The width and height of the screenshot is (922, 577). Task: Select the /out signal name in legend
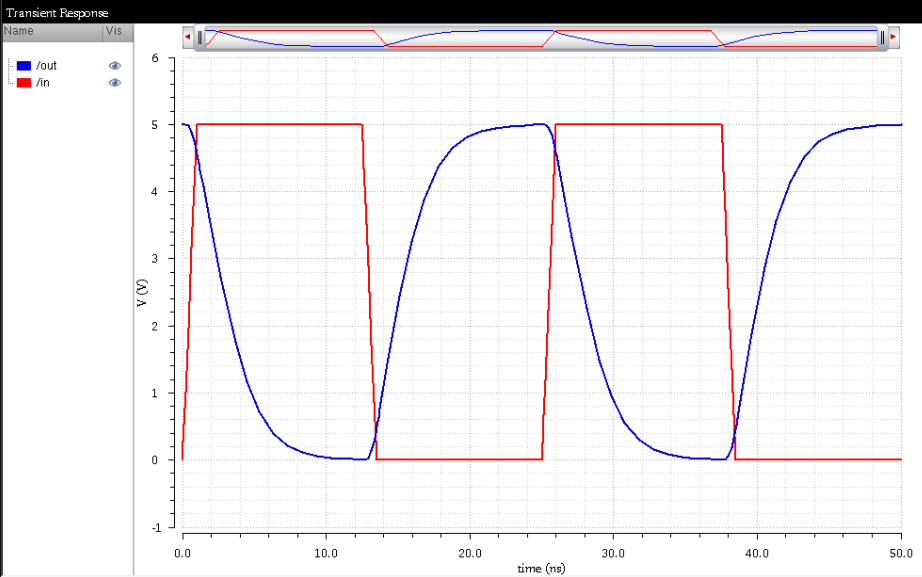click(47, 65)
